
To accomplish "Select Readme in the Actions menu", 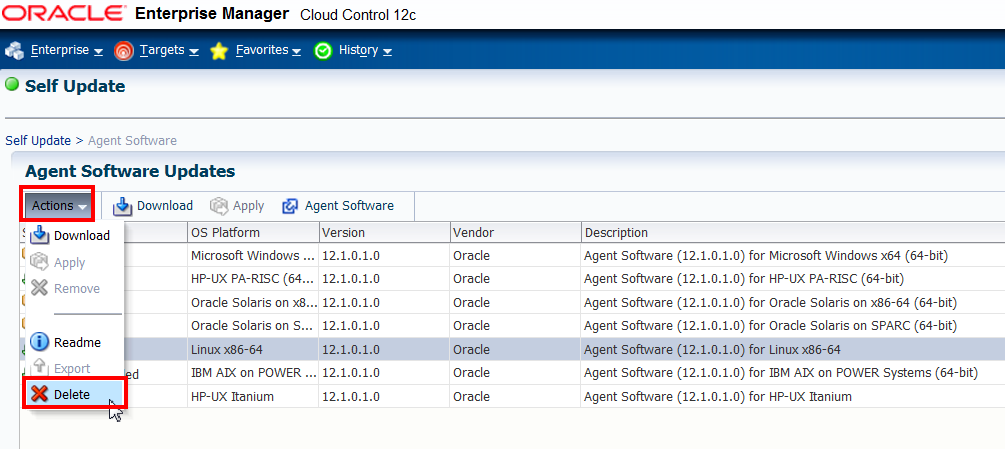I will pyautogui.click(x=77, y=342).
